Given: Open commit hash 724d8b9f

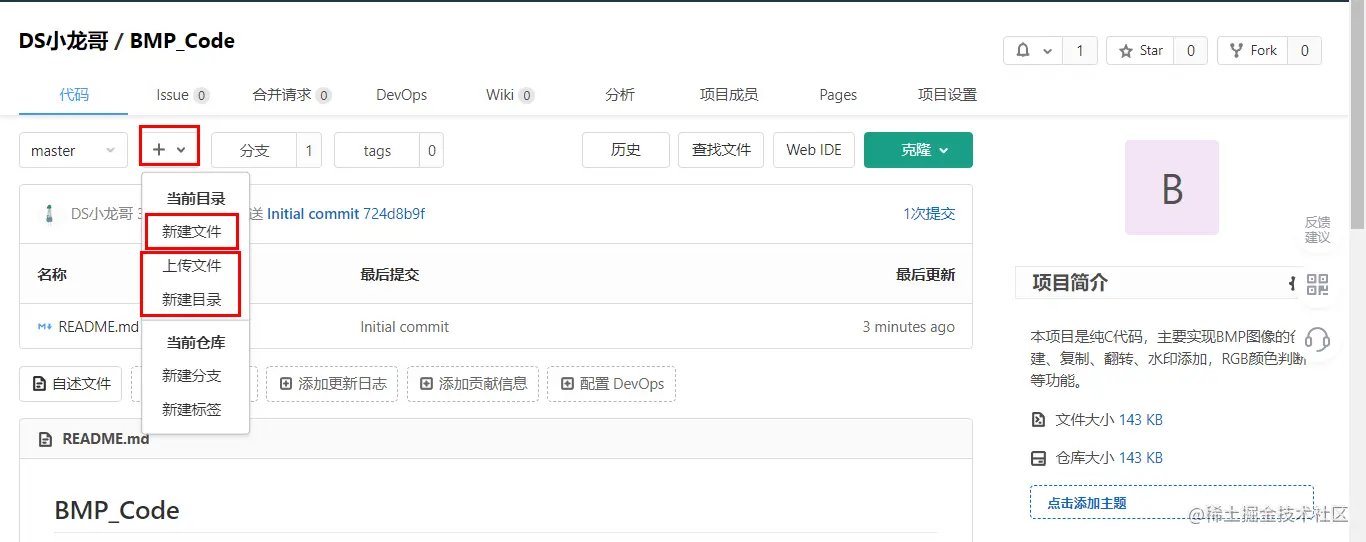Looking at the screenshot, I should (x=394, y=214).
